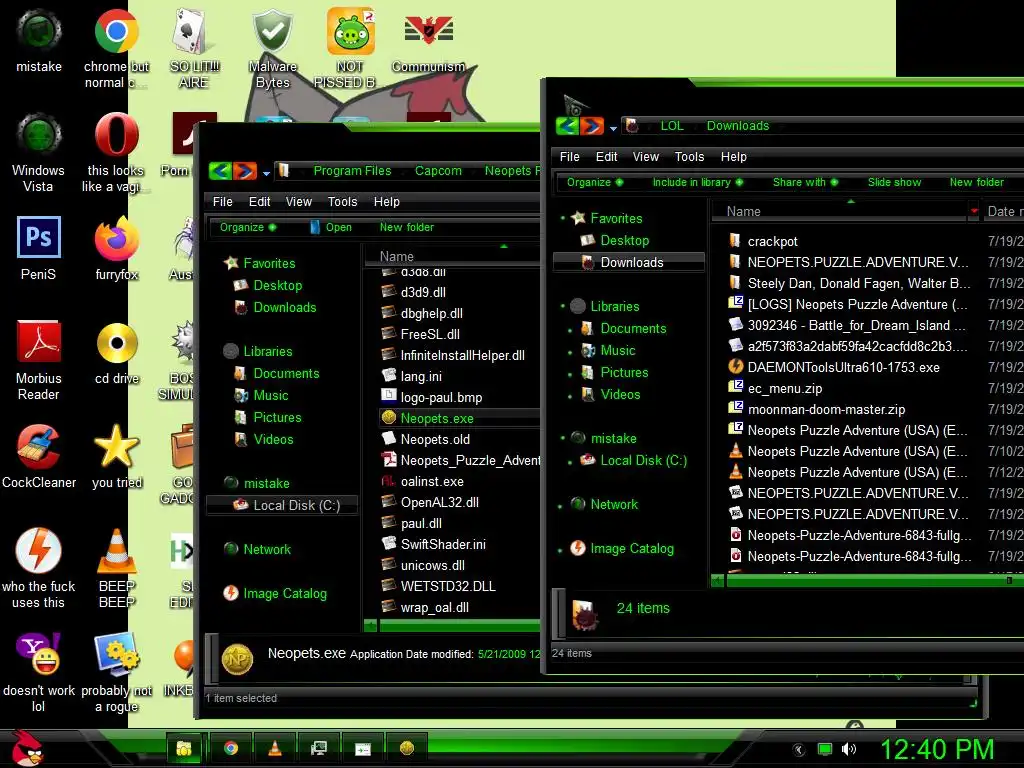
Task: Click the speaker volume tray icon
Action: tap(849, 749)
